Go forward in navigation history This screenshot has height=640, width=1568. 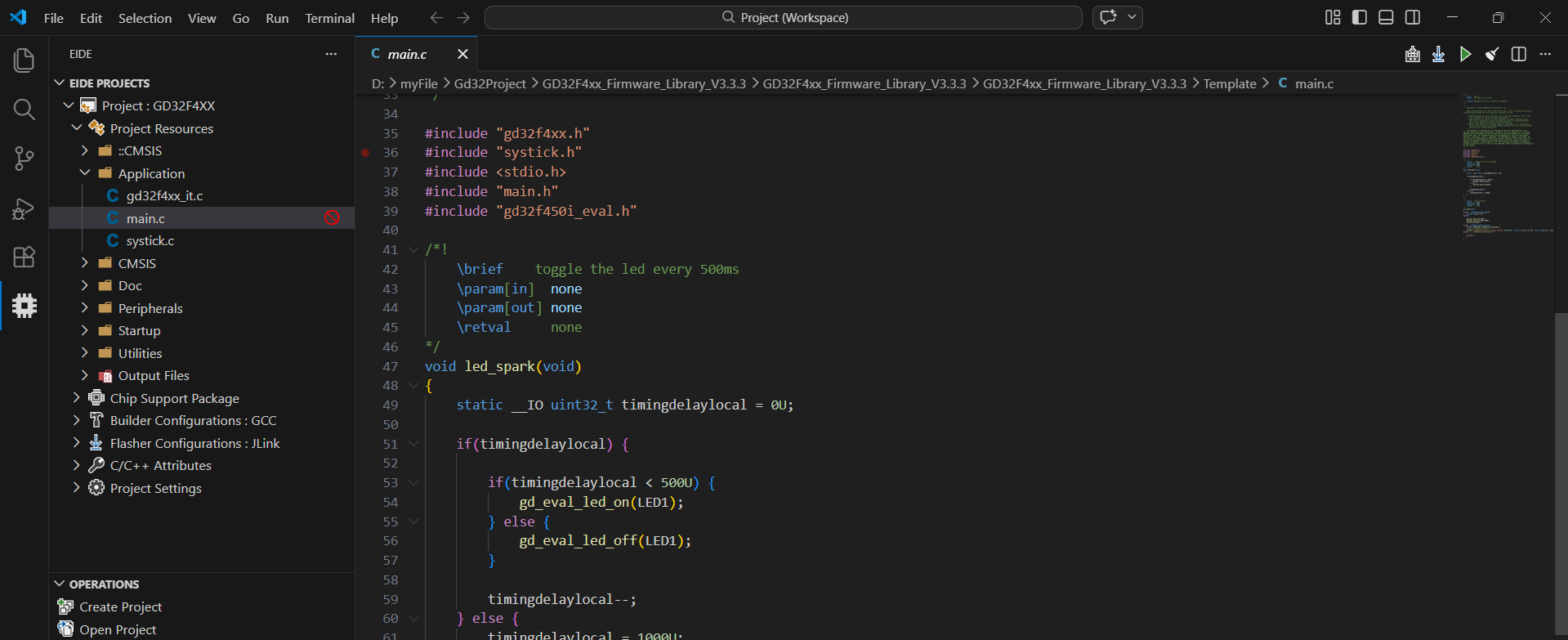coord(463,17)
